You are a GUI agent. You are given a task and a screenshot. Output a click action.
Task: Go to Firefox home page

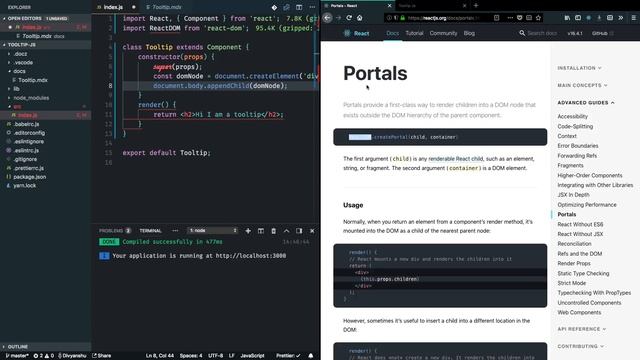pyautogui.click(x=360, y=18)
